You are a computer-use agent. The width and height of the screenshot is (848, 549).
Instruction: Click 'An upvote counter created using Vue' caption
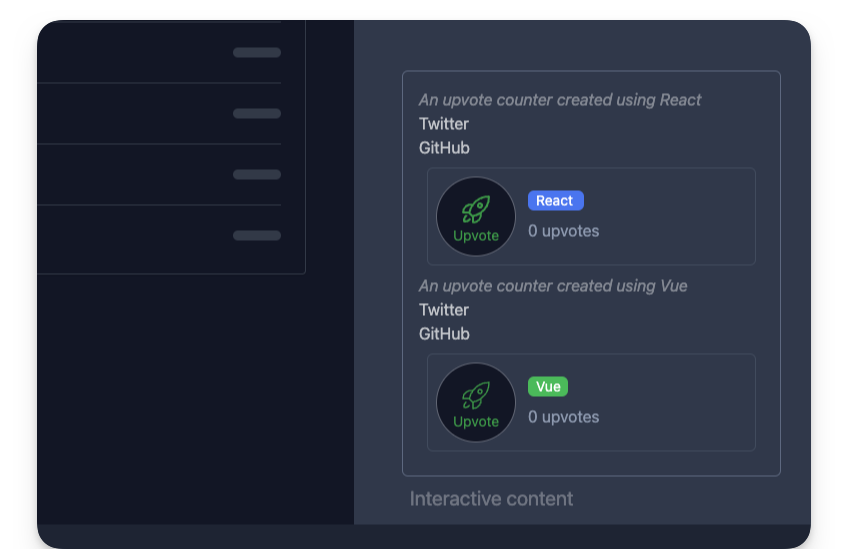coord(553,286)
